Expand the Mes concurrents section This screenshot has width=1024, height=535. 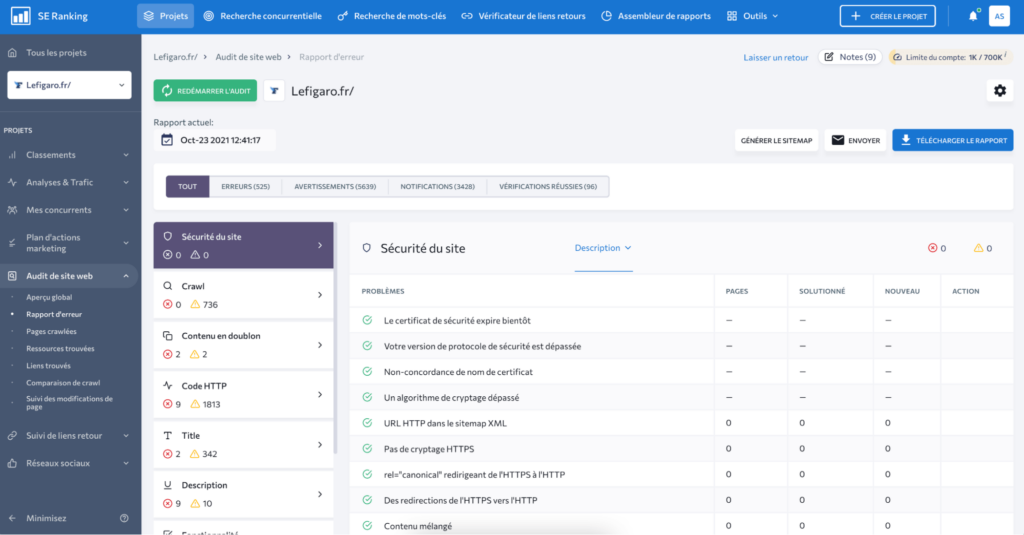pos(126,210)
